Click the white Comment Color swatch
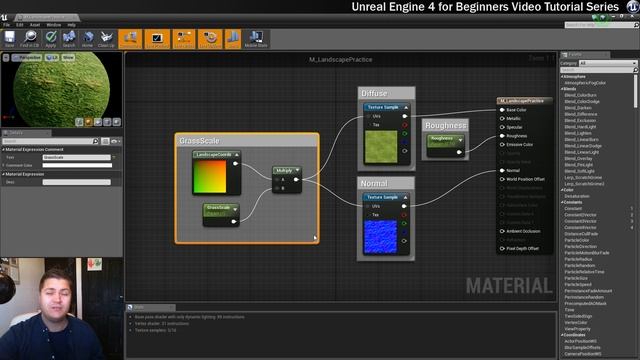Viewport: 640px width, 360px height. tap(77, 165)
